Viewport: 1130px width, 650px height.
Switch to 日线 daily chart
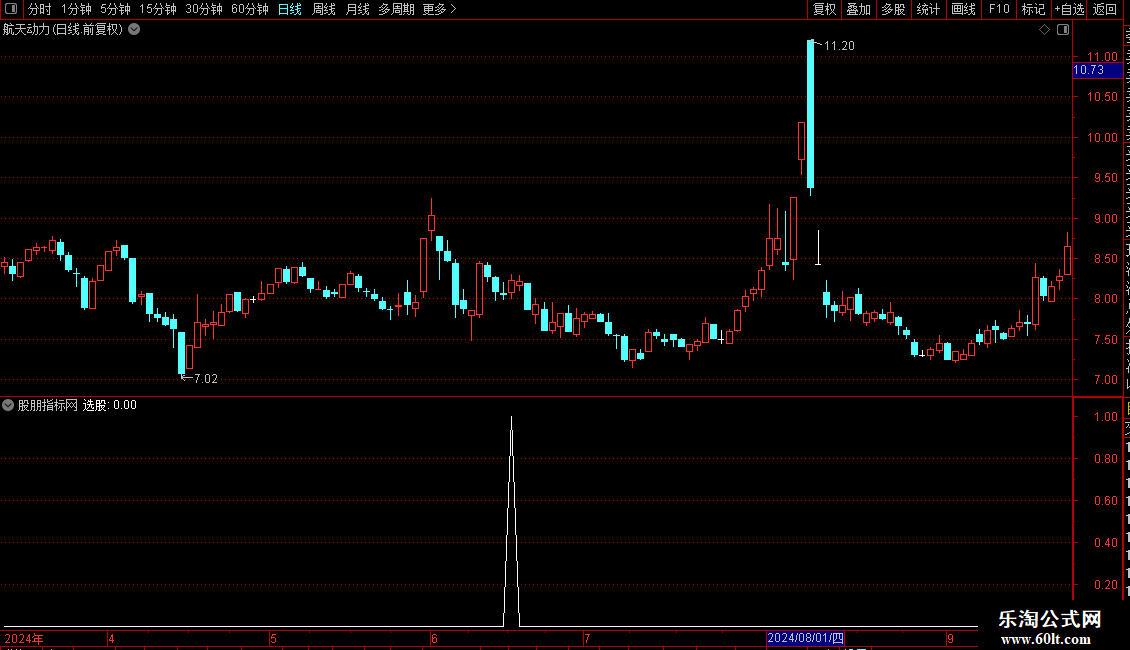click(x=290, y=9)
